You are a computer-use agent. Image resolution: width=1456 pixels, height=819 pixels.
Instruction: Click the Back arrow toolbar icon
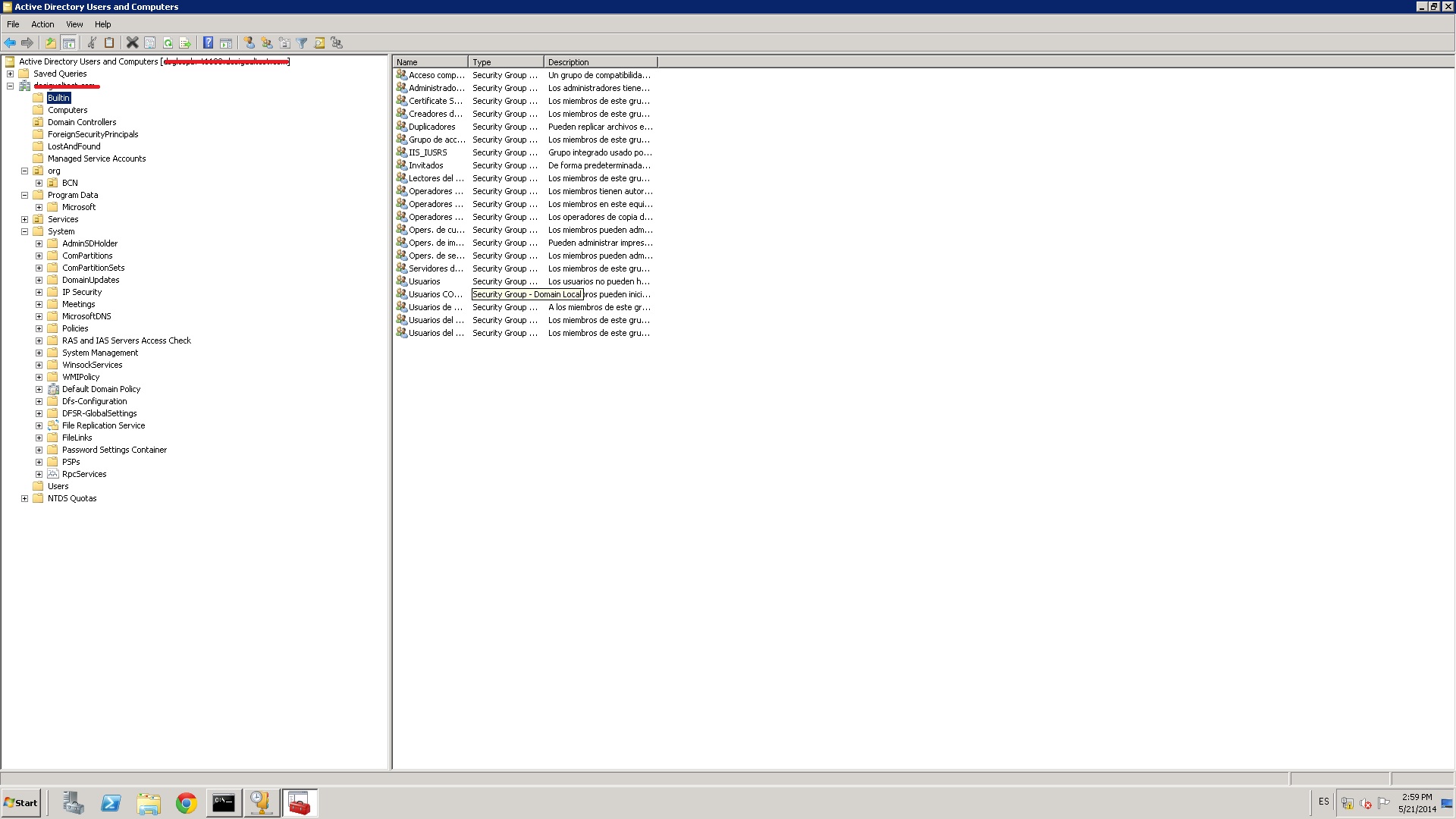point(10,43)
